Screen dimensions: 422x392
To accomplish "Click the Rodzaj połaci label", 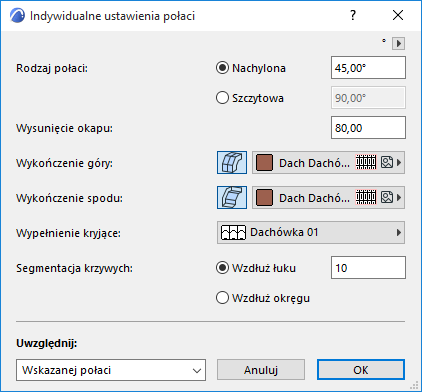I will tap(52, 68).
